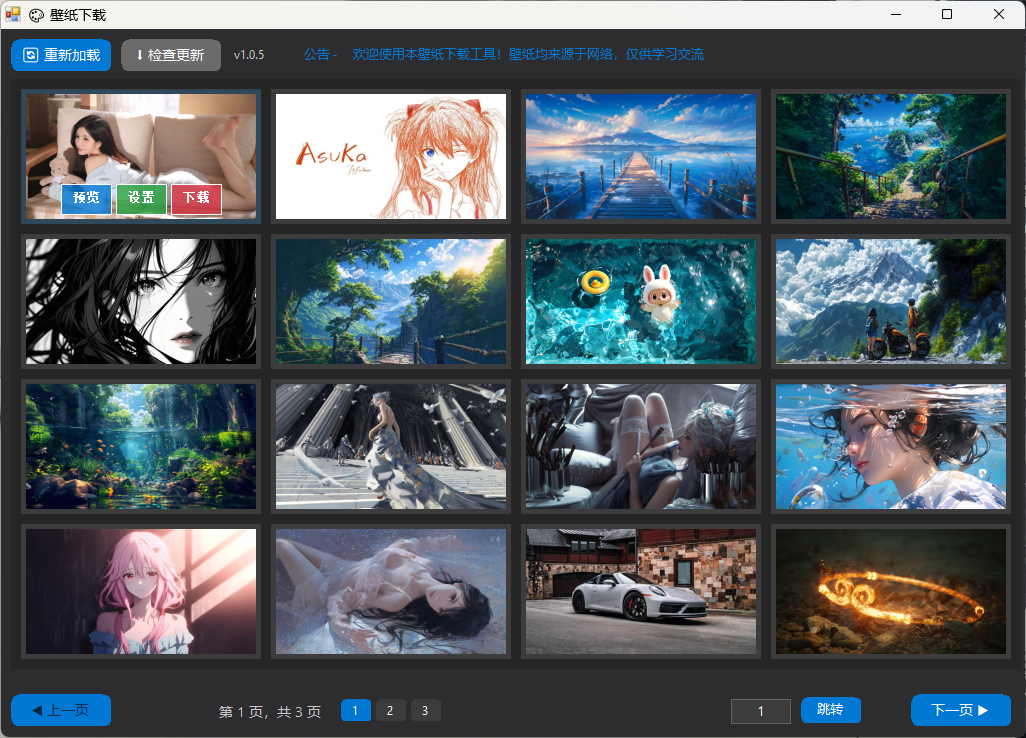1026x738 pixels.
Task: Click the pink-haired anime girl wallpaper
Action: [x=140, y=591]
